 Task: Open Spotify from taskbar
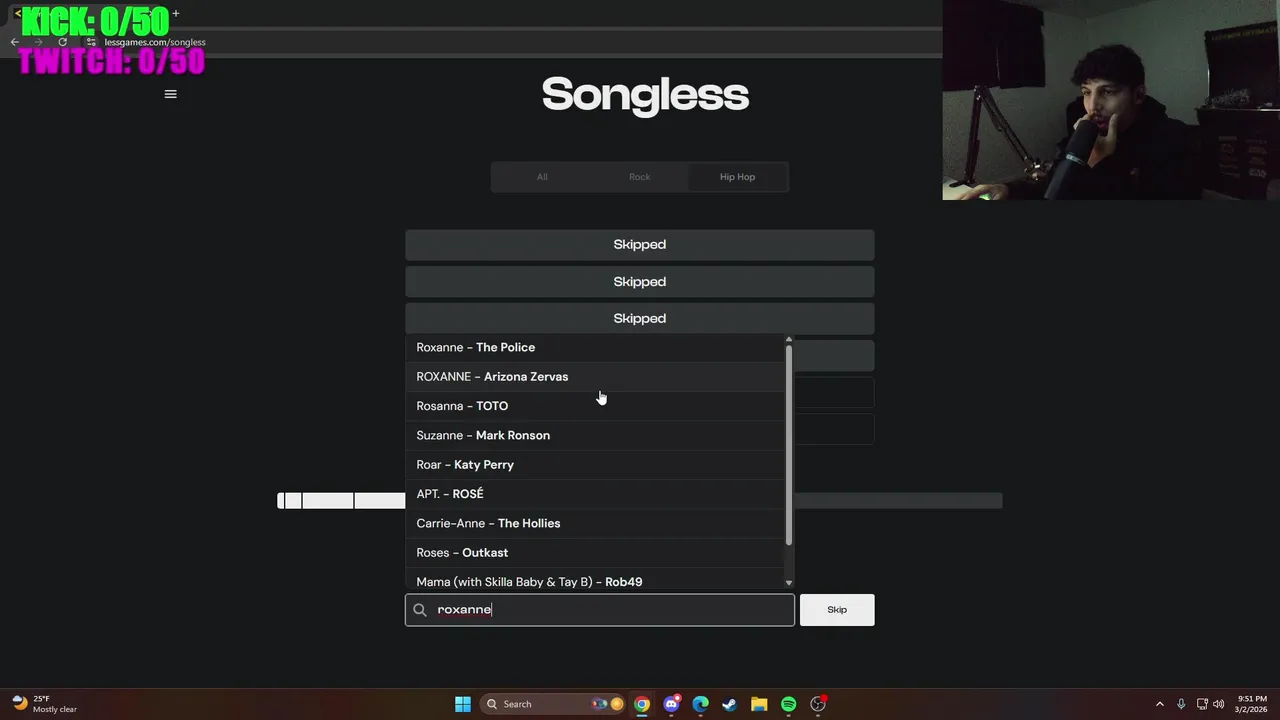pyautogui.click(x=788, y=704)
